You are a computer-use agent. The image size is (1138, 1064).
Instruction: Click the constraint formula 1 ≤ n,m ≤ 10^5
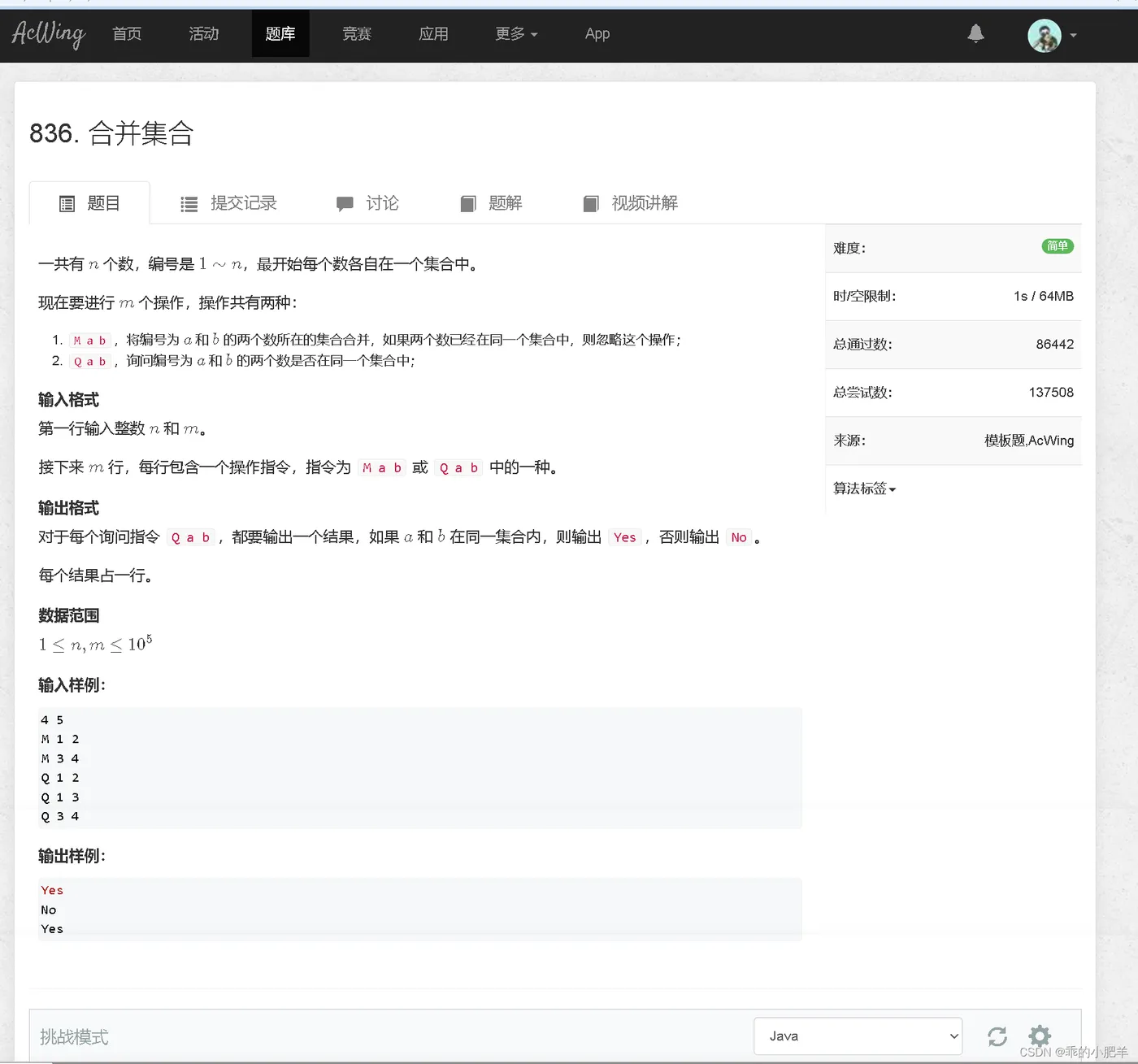coord(95,645)
